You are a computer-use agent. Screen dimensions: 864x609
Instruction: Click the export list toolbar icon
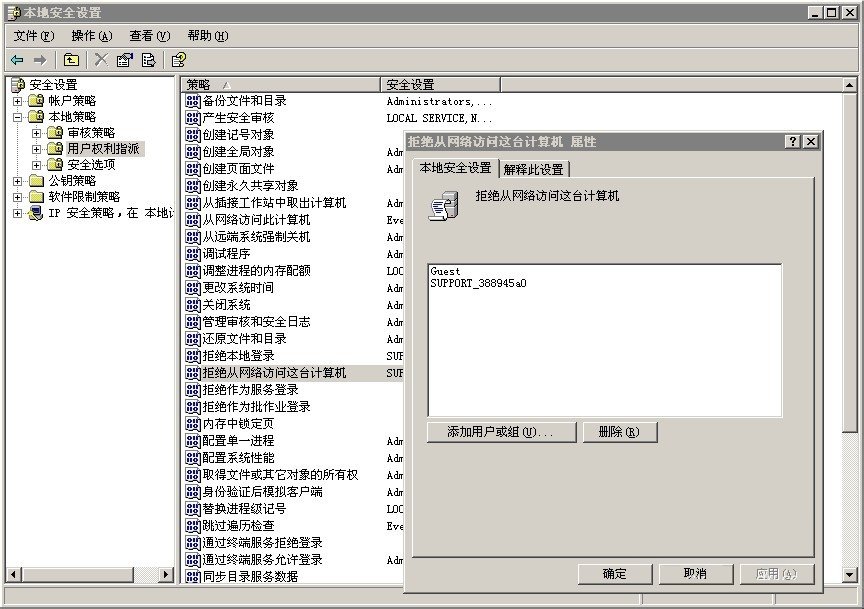pos(149,59)
